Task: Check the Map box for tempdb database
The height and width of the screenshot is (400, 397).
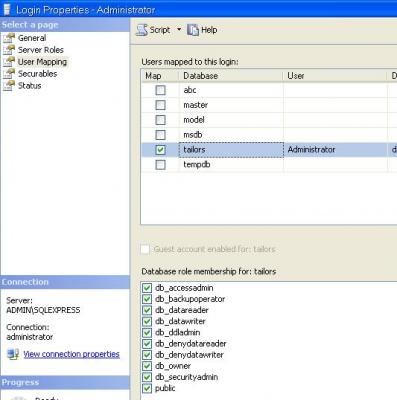Action: tap(160, 165)
